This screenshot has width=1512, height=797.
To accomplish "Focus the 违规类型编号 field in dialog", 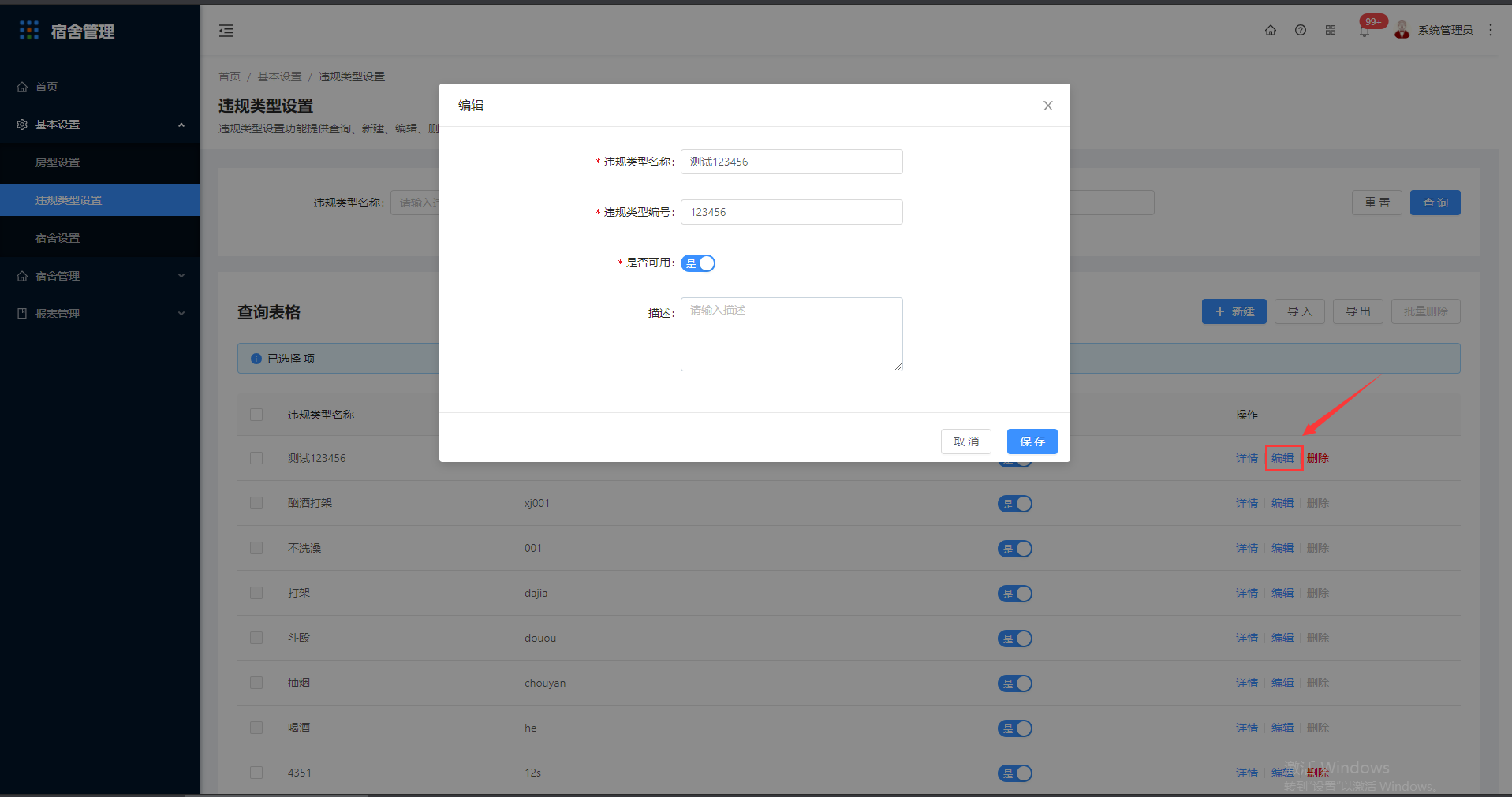I will click(x=792, y=212).
